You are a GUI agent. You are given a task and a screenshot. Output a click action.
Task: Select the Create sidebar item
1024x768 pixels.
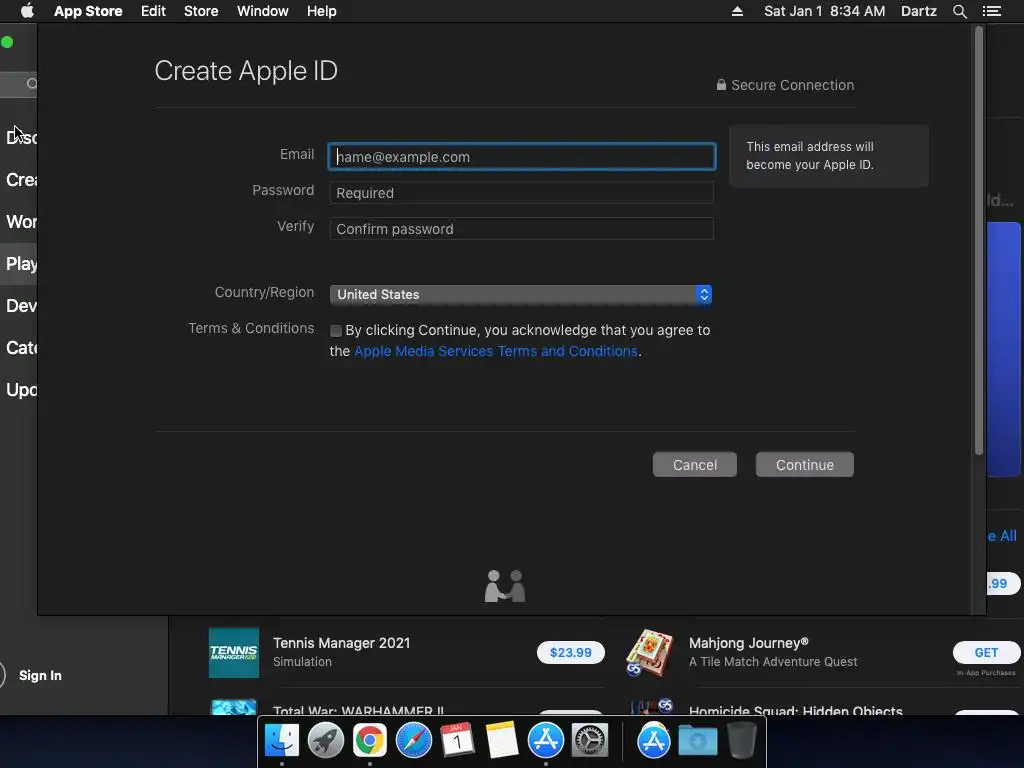[x=20, y=180]
